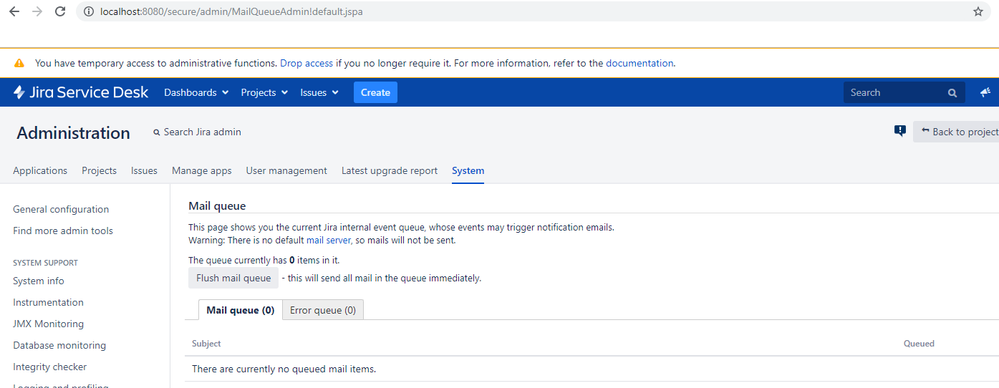Viewport: 999px width, 388px height.
Task: Open the Applications admin tab
Action: coord(40,171)
